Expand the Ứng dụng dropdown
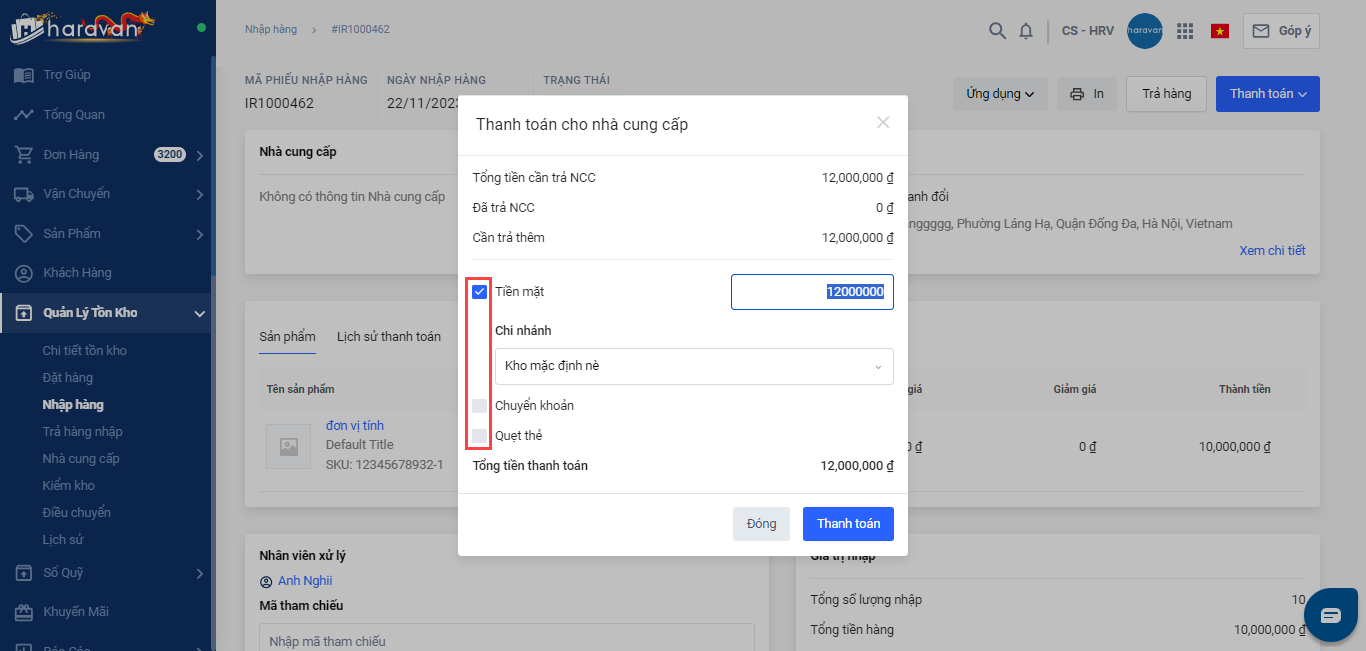The image size is (1366, 651). point(999,94)
